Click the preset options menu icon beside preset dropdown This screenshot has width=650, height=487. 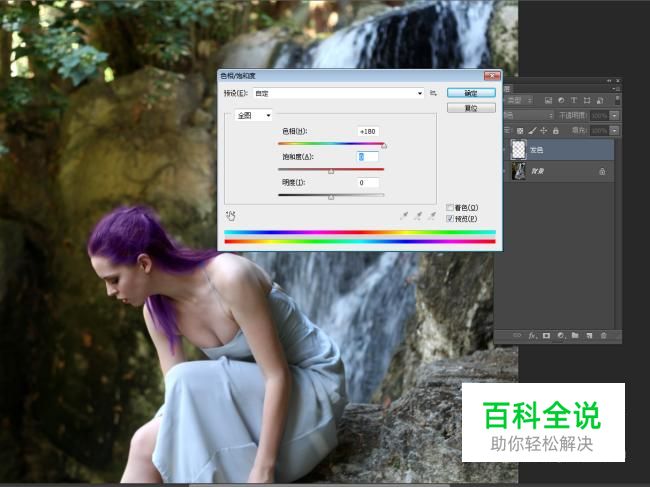pos(434,93)
